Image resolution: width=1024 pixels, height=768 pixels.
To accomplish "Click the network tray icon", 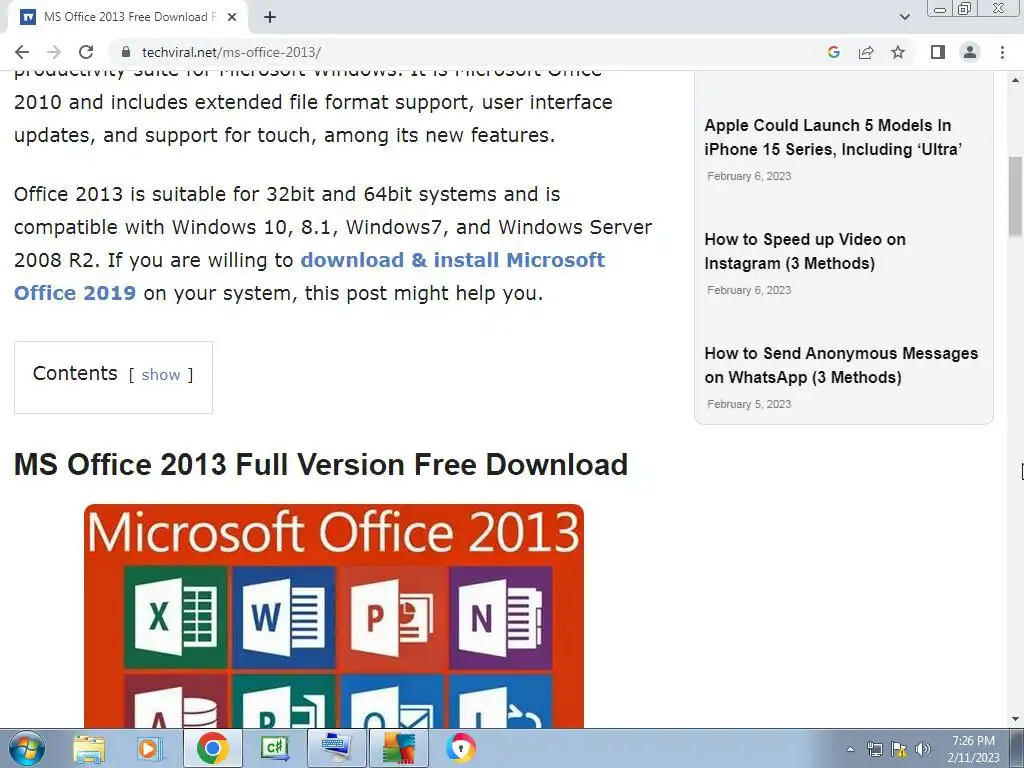I will pyautogui.click(x=874, y=749).
